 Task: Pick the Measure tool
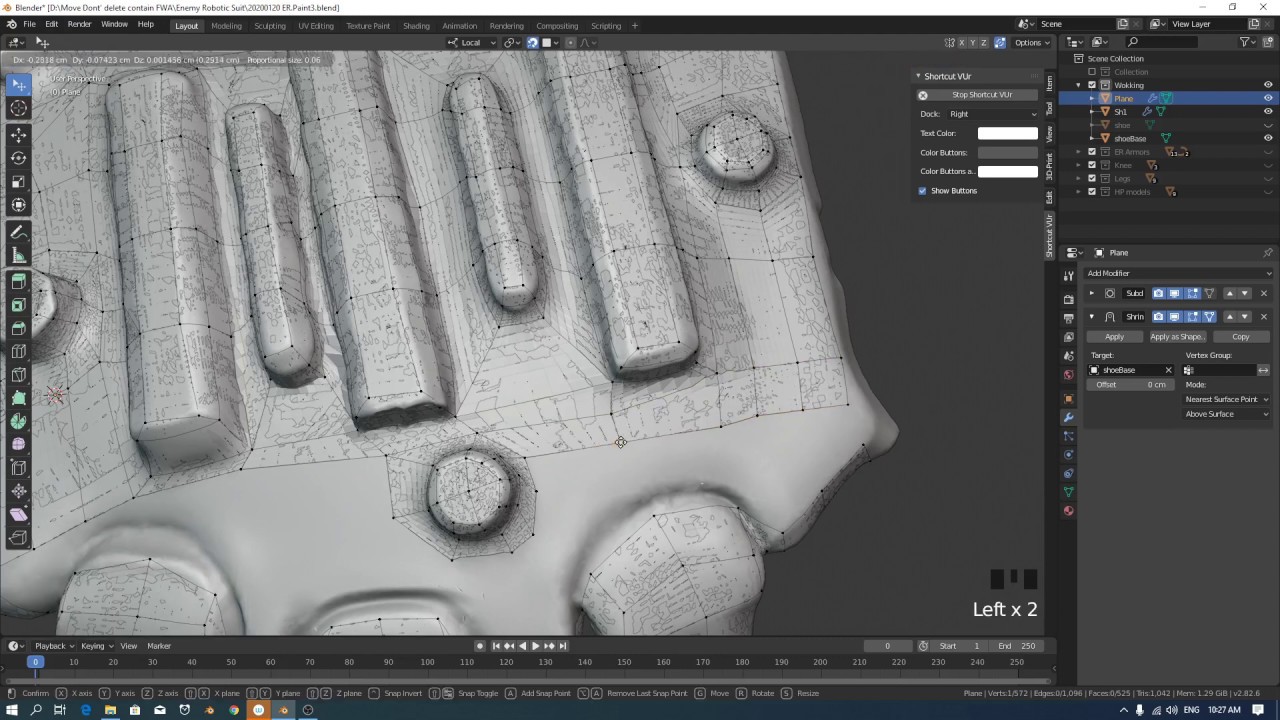pyautogui.click(x=19, y=256)
